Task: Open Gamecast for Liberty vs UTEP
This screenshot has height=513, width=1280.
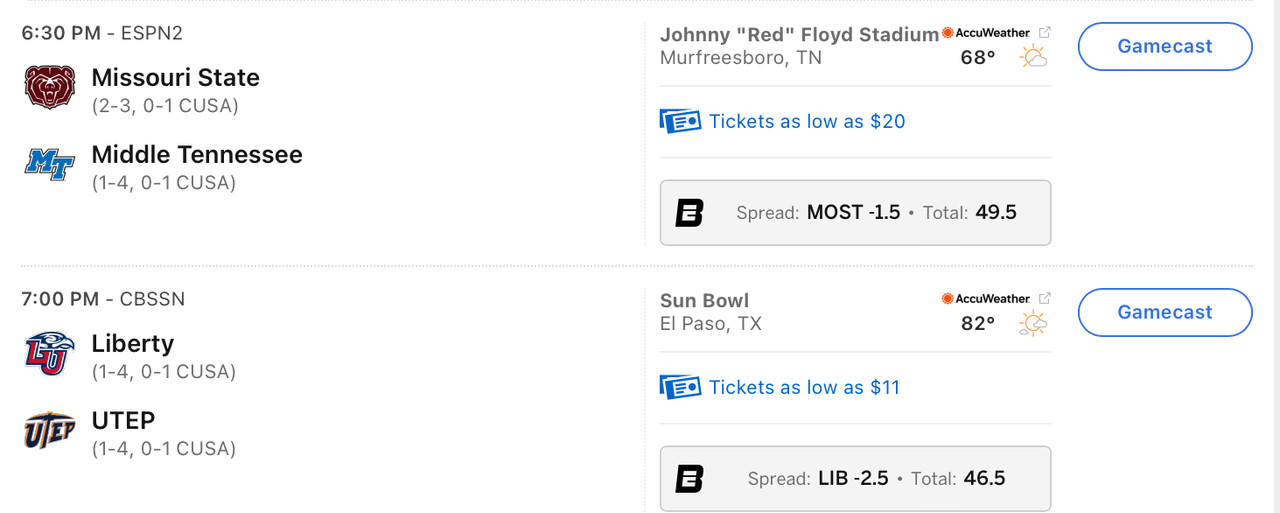Action: point(1164,312)
